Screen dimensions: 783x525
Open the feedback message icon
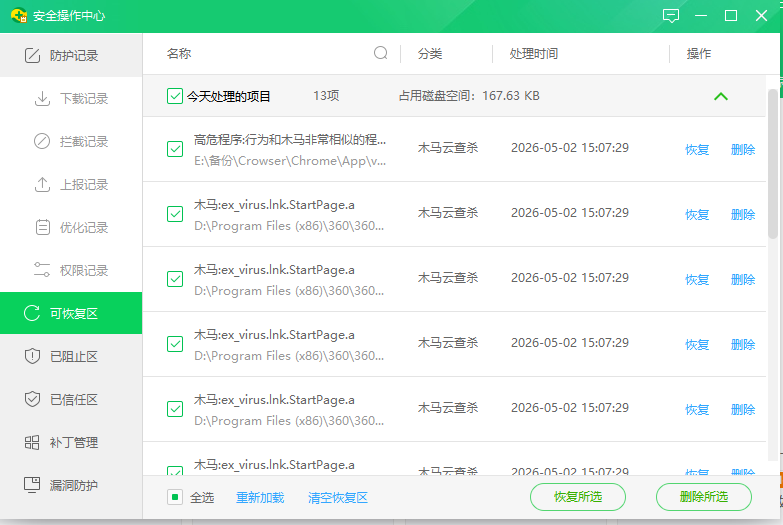[x=671, y=15]
